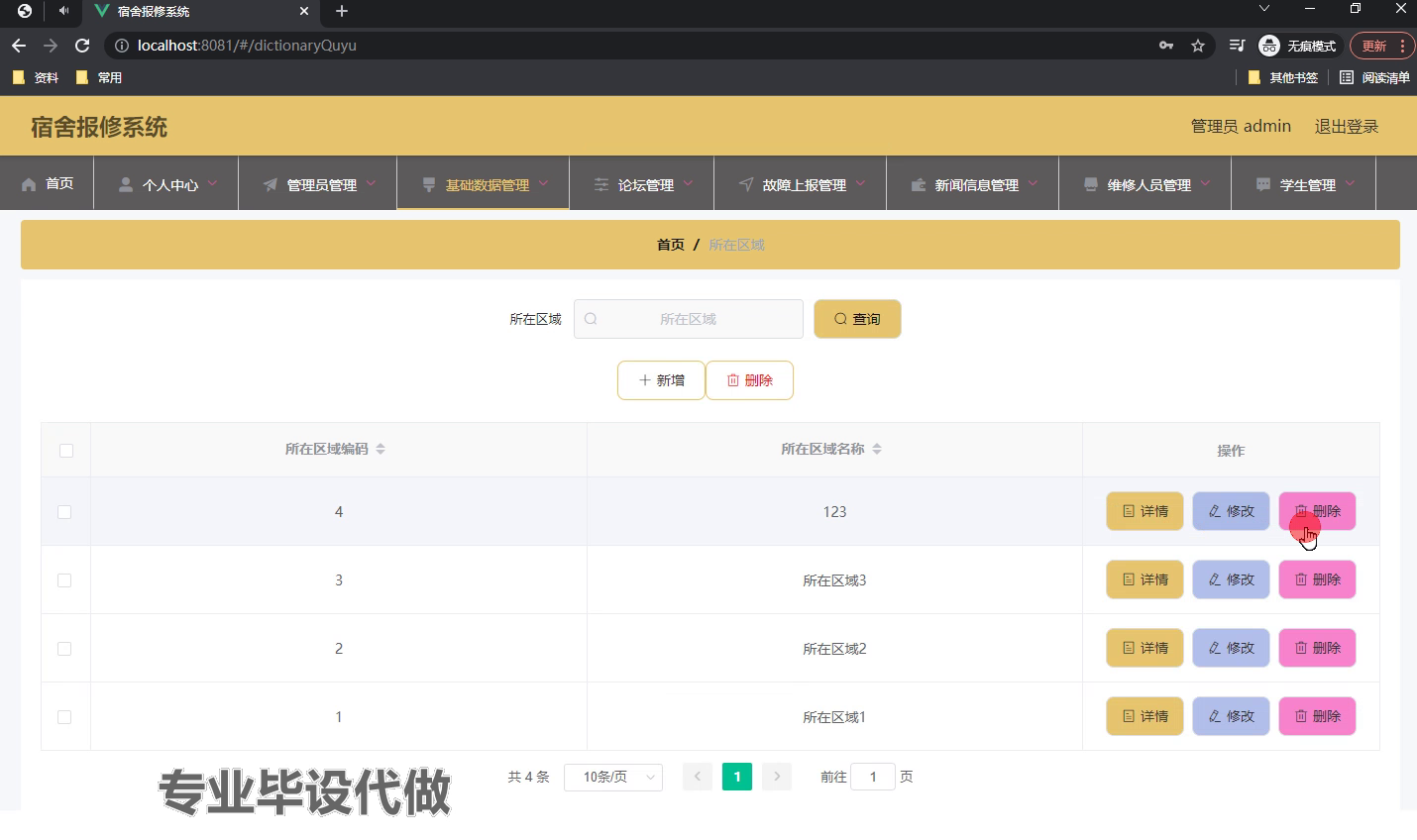Click the browser address bar
The width and height of the screenshot is (1417, 840).
634,46
